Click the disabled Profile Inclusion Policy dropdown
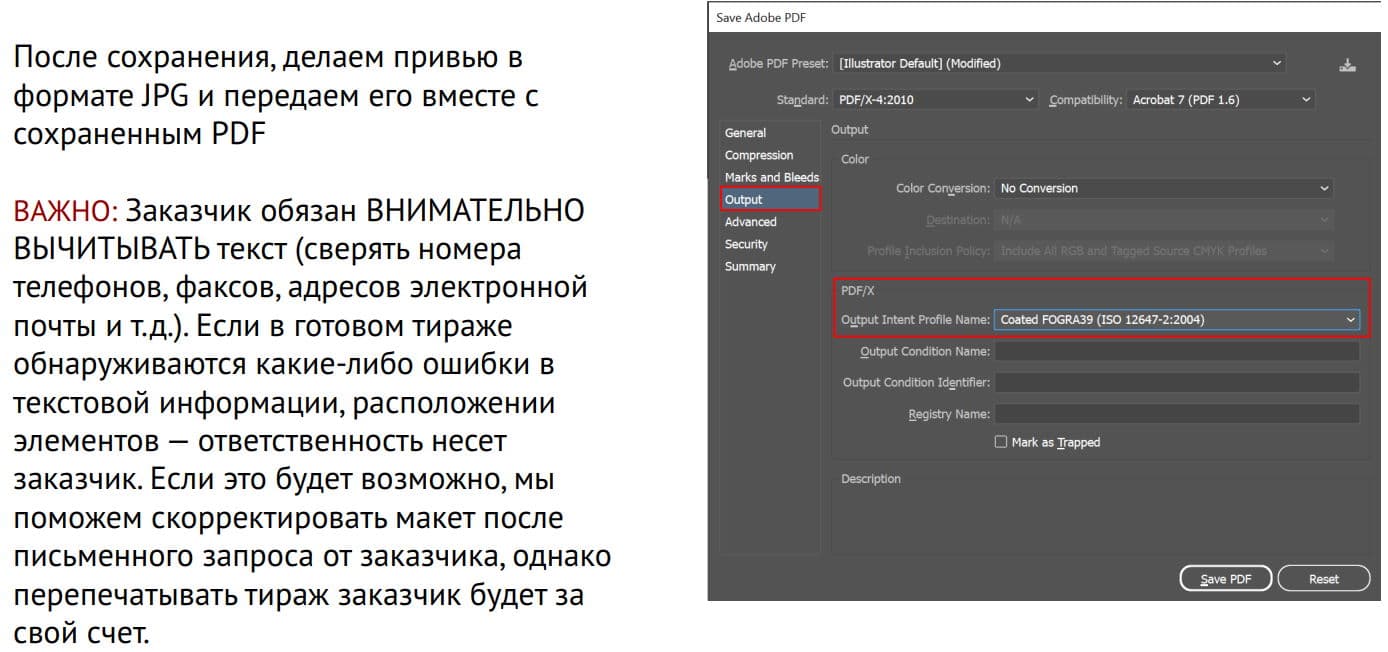 (x=1164, y=250)
